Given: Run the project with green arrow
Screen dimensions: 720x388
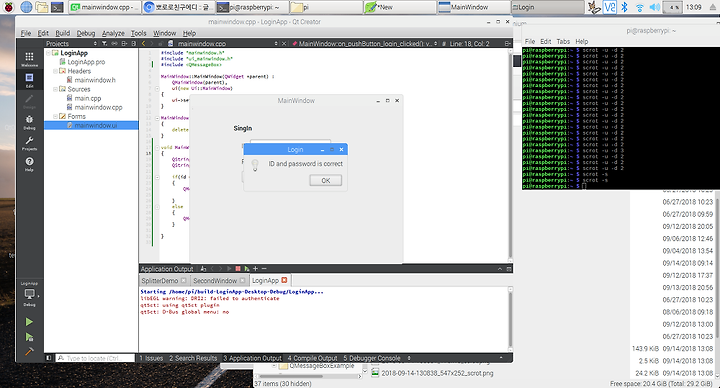Looking at the screenshot, I should [x=29, y=322].
